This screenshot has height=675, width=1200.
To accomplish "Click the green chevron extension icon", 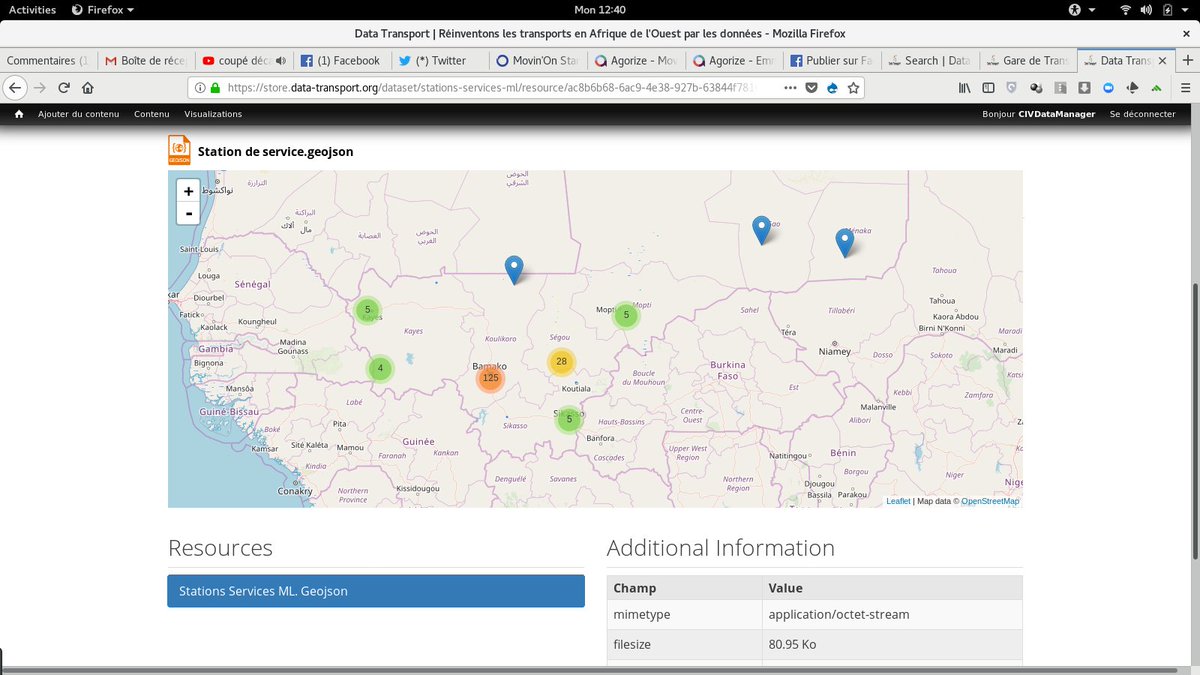I will click(1156, 87).
